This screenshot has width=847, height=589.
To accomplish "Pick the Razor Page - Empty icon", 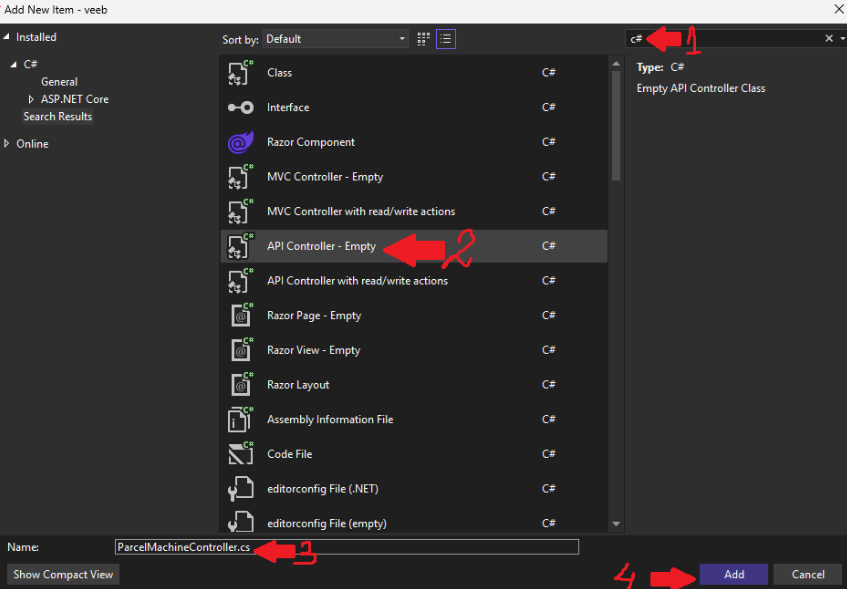I will click(x=240, y=316).
